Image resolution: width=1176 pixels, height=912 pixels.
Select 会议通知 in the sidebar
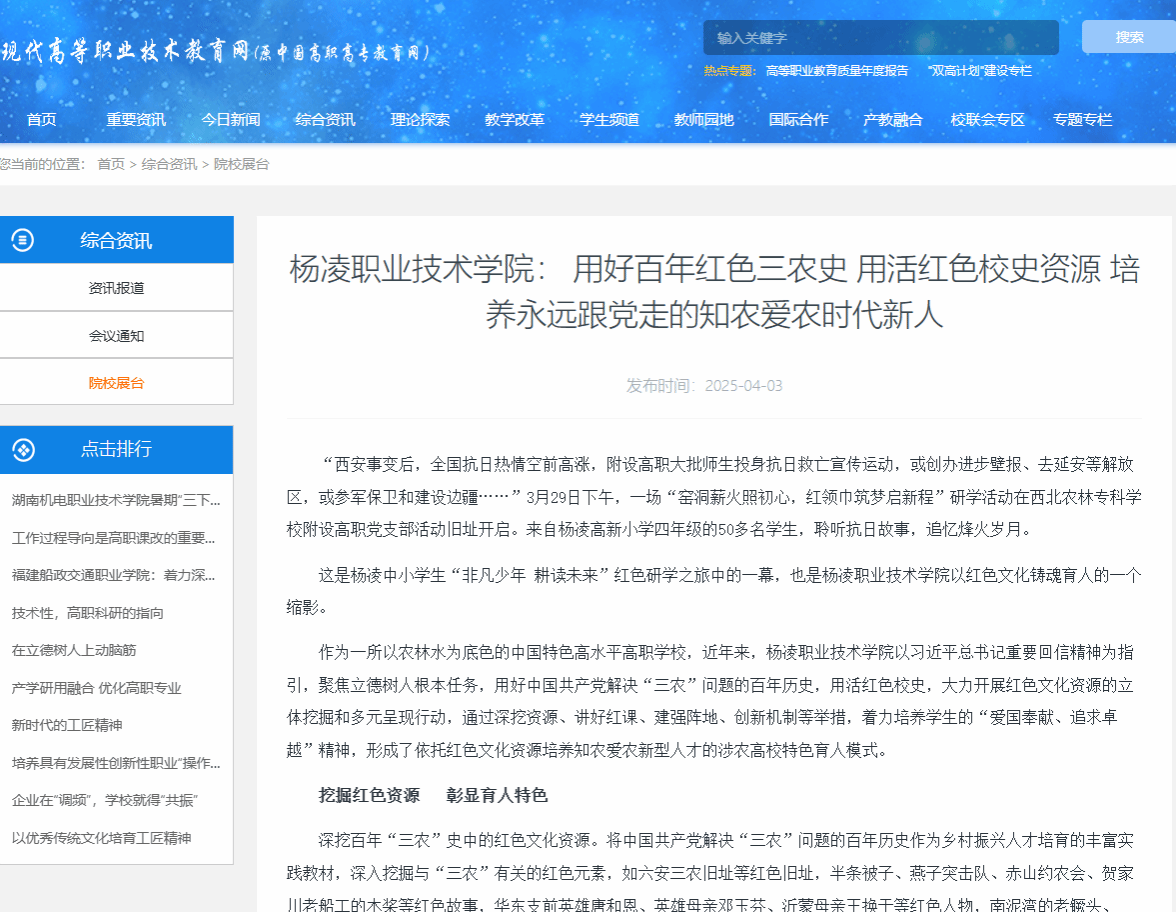coord(116,336)
